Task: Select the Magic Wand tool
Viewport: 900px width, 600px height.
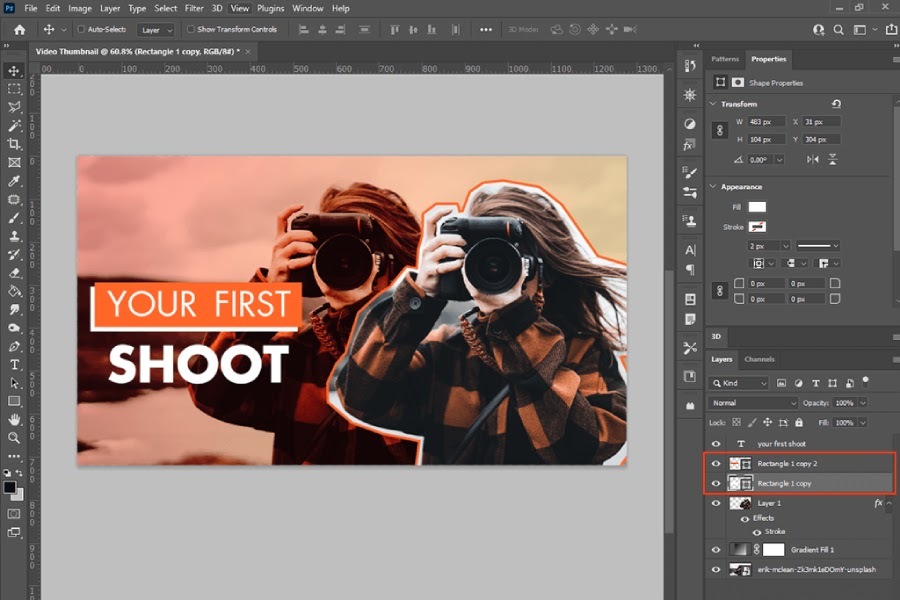Action: pyautogui.click(x=14, y=126)
